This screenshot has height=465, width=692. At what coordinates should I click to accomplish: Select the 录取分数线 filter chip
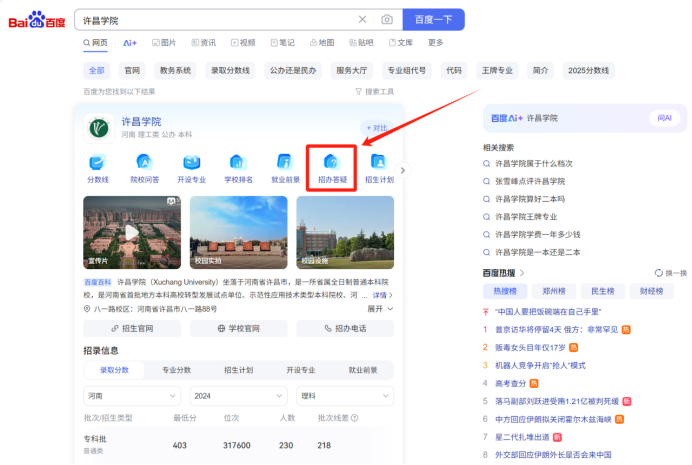[230, 71]
